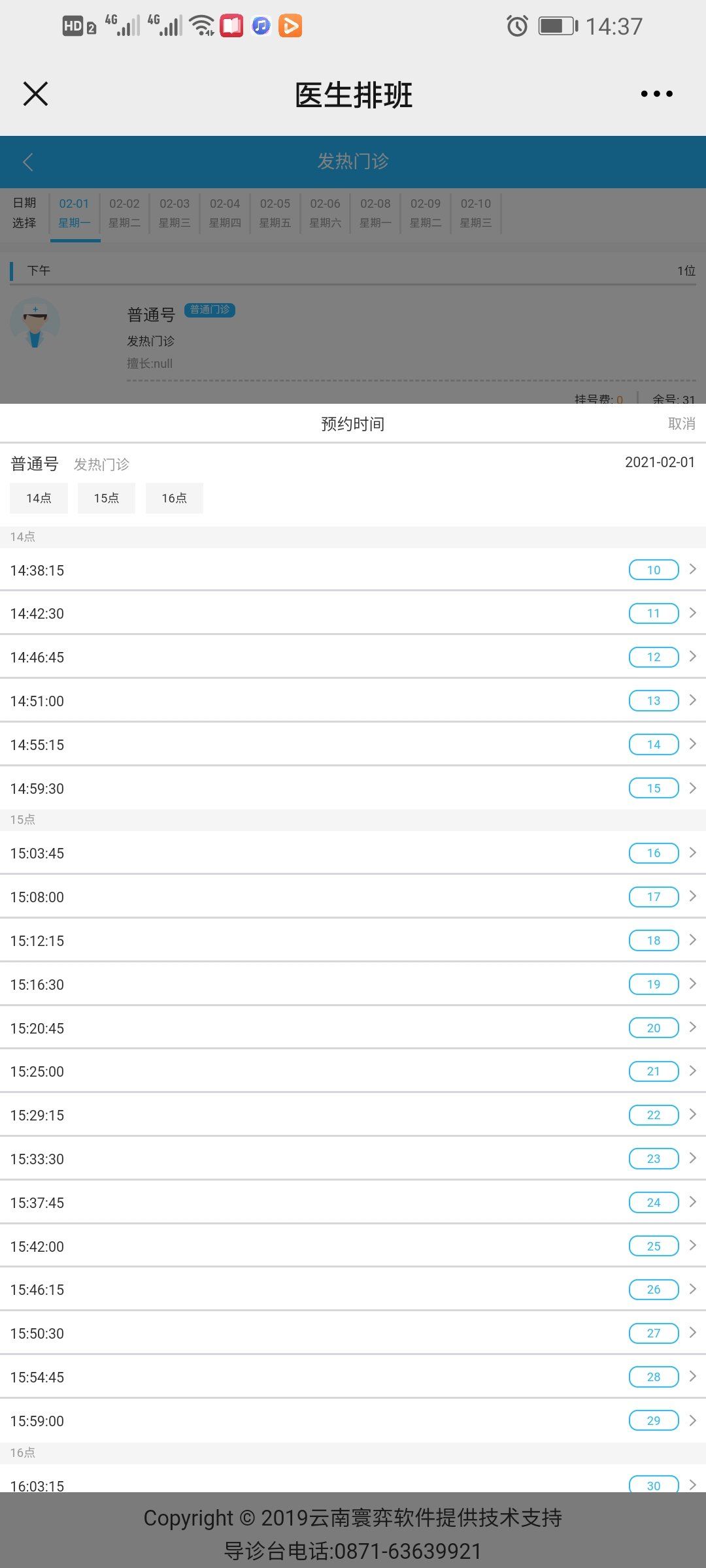Switch to the 02-02 星期二 date tab

point(124,213)
